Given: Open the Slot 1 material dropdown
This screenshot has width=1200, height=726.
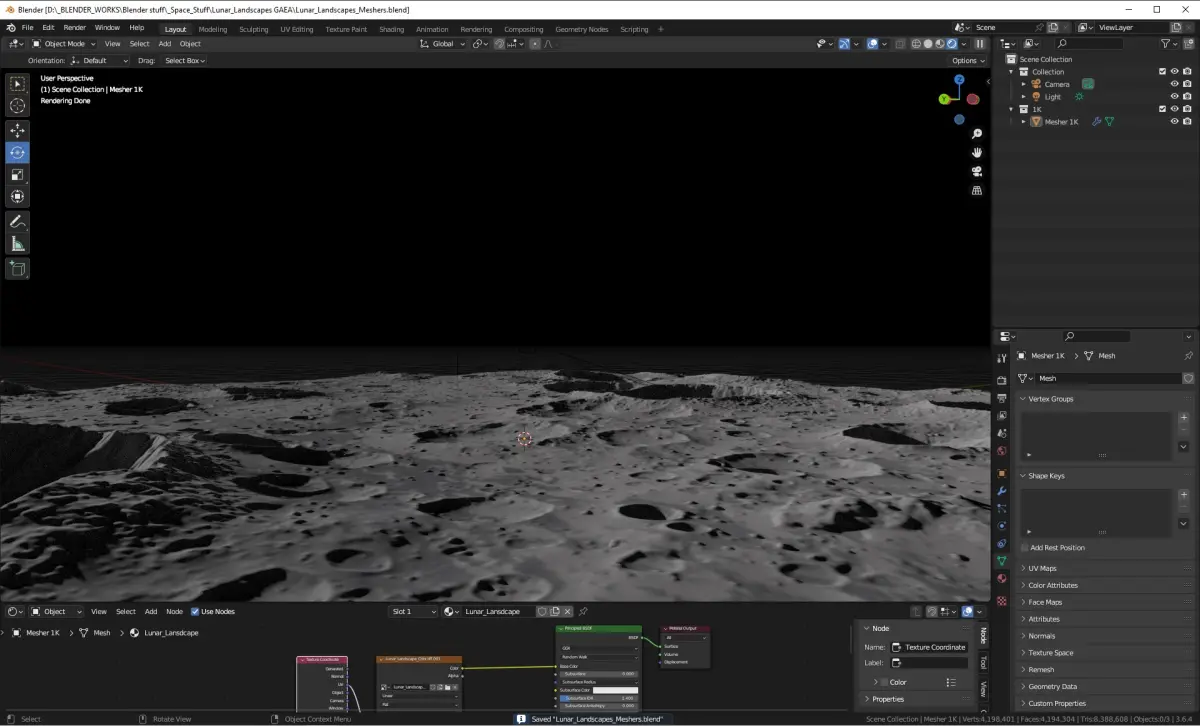Looking at the screenshot, I should coord(414,611).
